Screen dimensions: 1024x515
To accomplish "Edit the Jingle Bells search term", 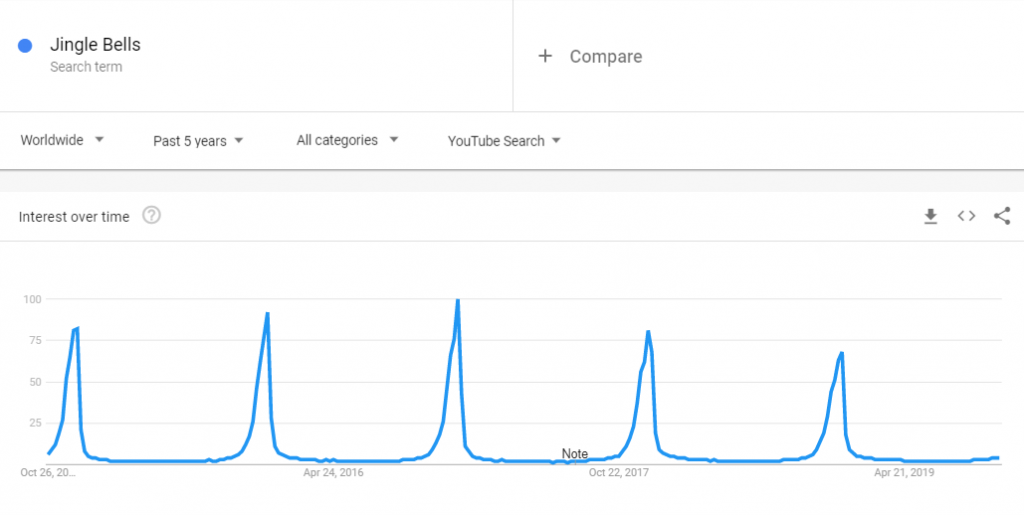I will click(95, 45).
